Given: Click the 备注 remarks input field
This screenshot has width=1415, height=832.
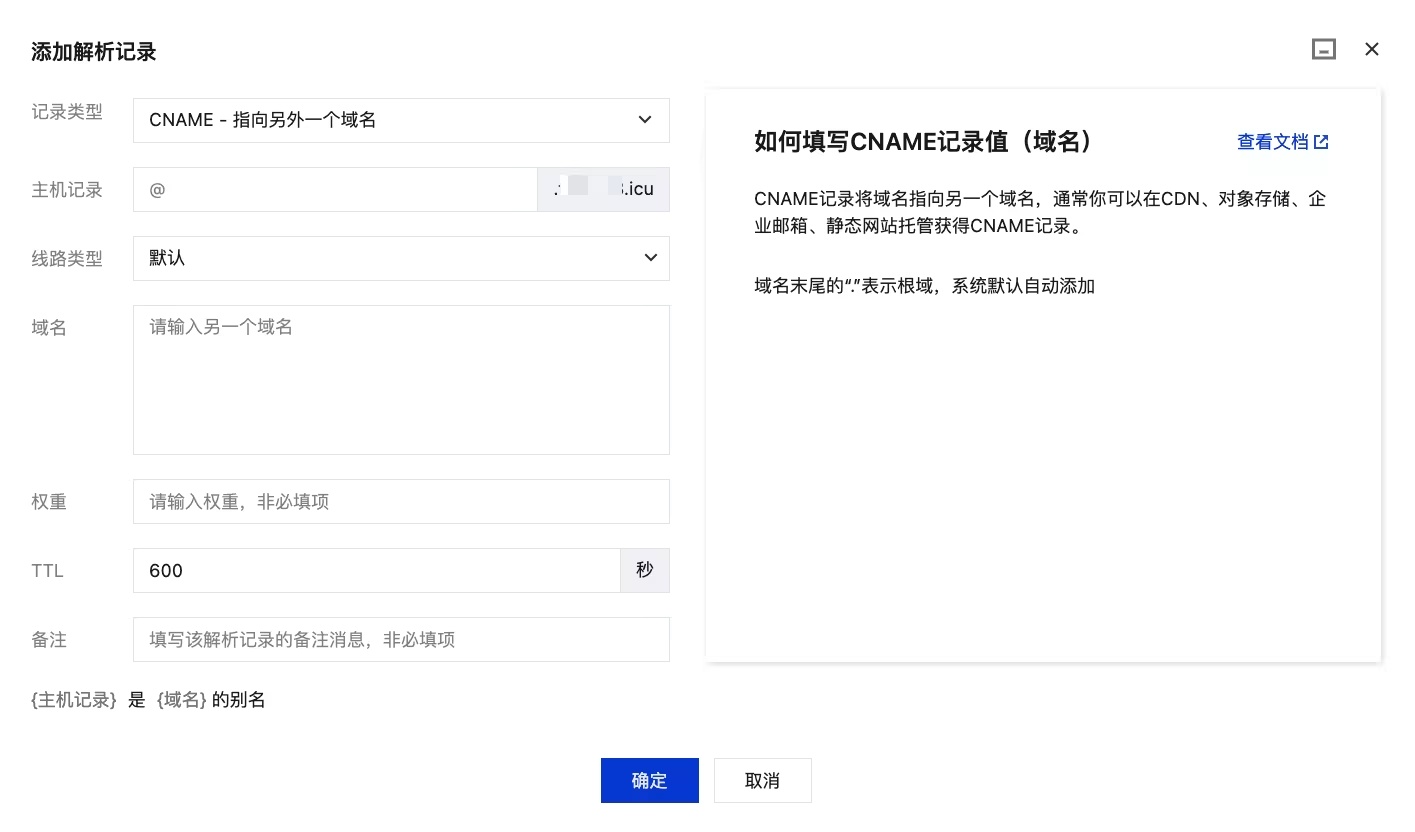Looking at the screenshot, I should (400, 639).
